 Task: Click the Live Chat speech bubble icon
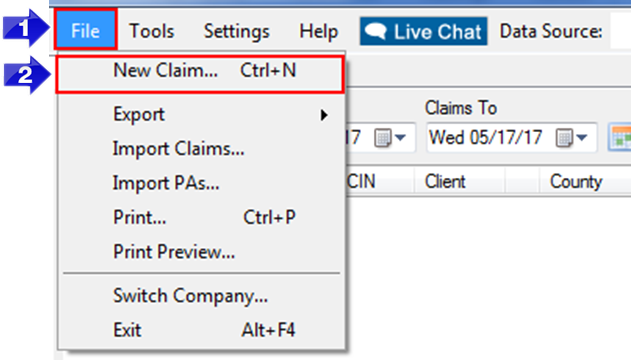(375, 31)
